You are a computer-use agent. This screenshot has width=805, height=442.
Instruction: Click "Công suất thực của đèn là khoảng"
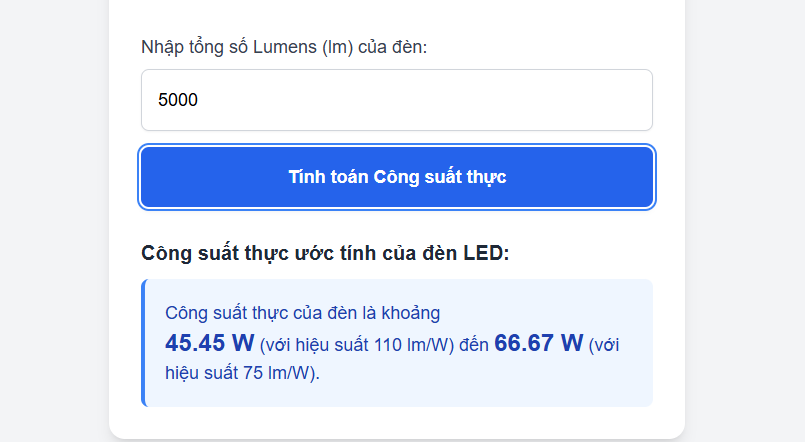(302, 314)
